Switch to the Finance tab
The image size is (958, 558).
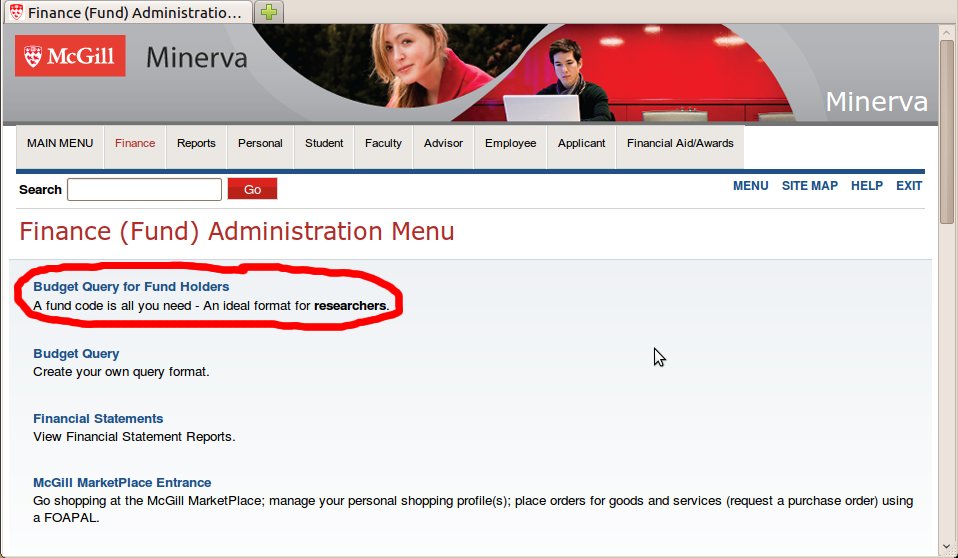coord(135,144)
